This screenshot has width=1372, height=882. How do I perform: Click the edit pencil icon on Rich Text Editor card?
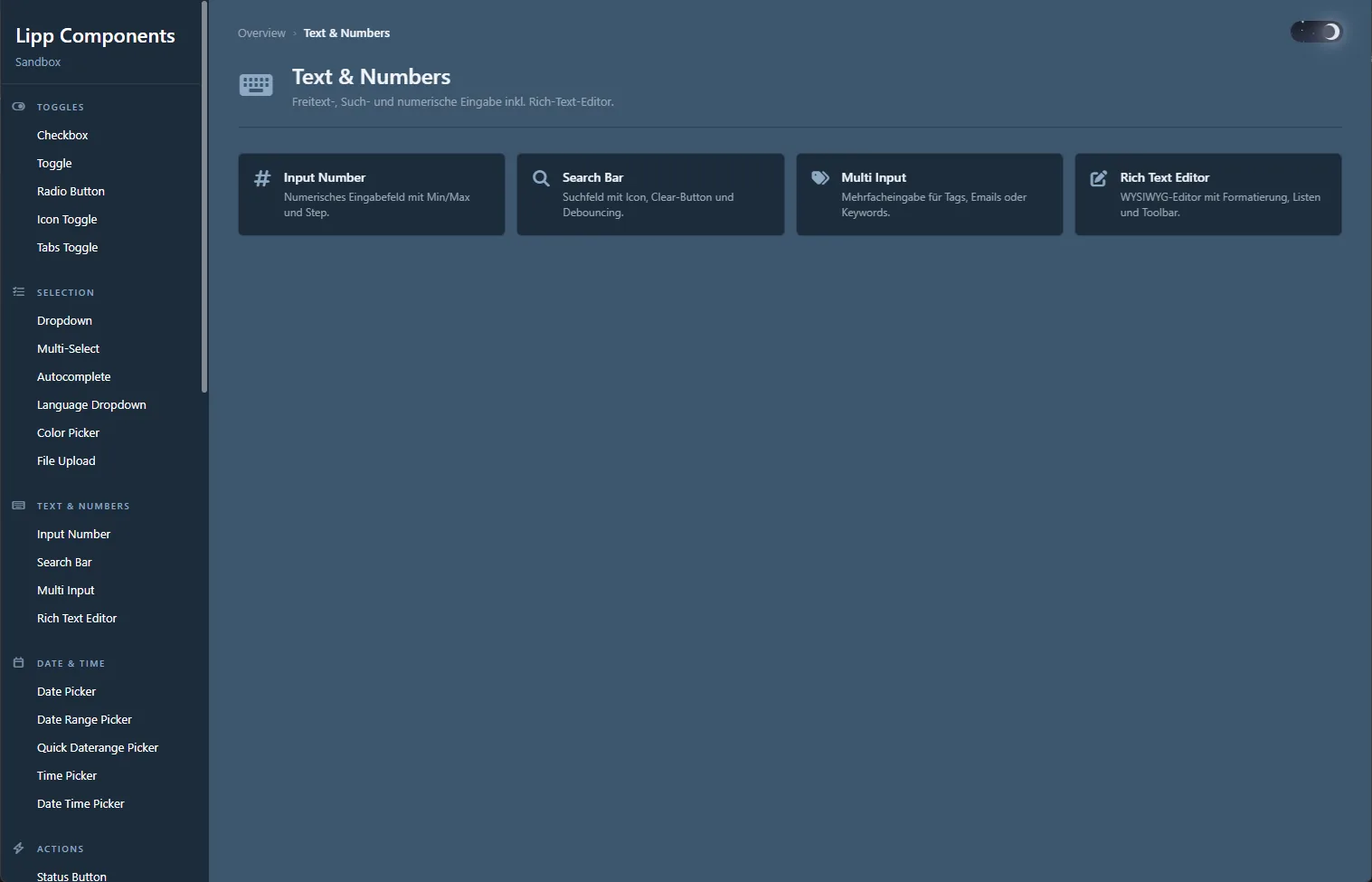(1098, 178)
